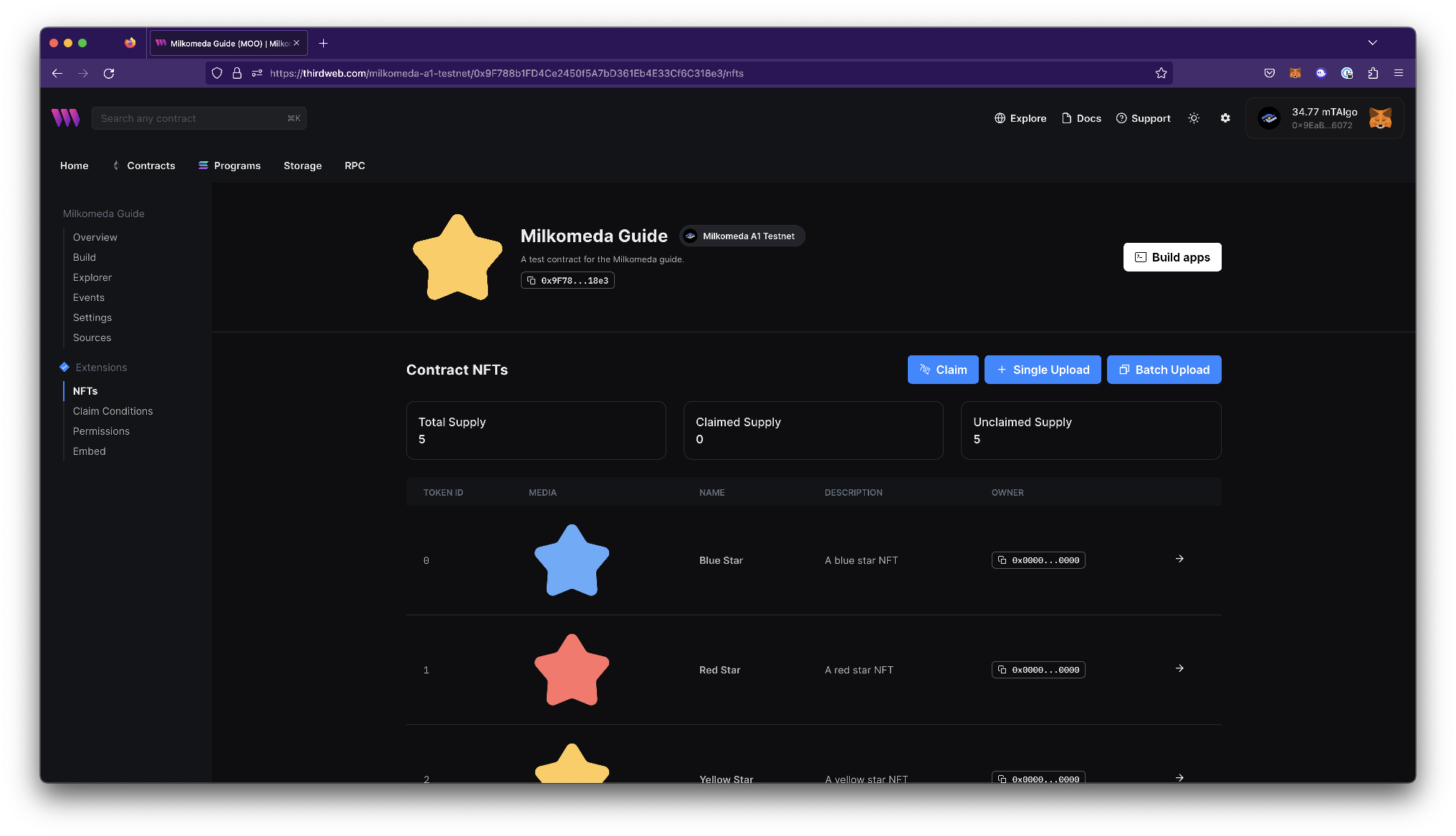Go to Contracts navigation tab

[150, 165]
